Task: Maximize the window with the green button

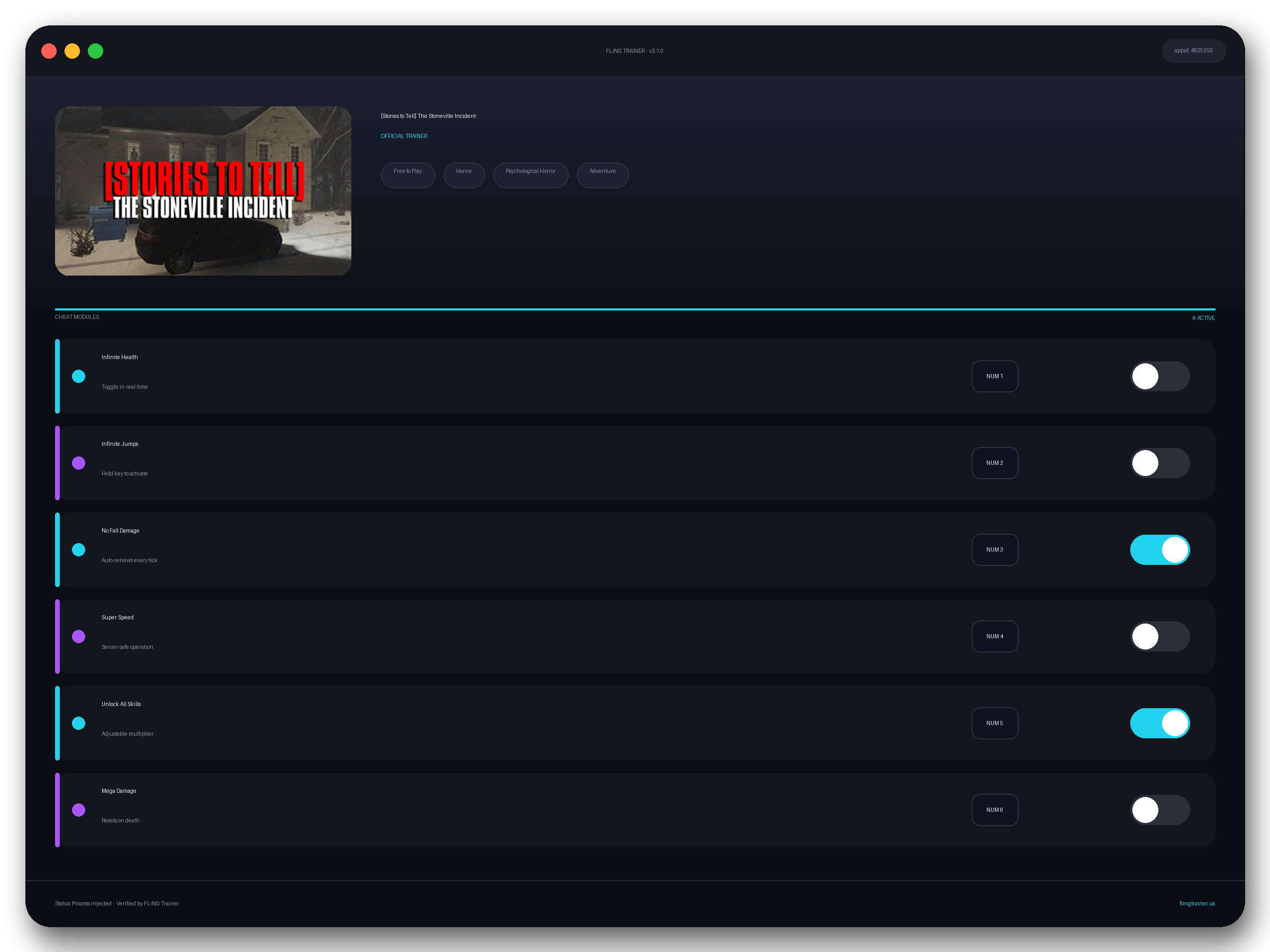Action: coord(95,51)
